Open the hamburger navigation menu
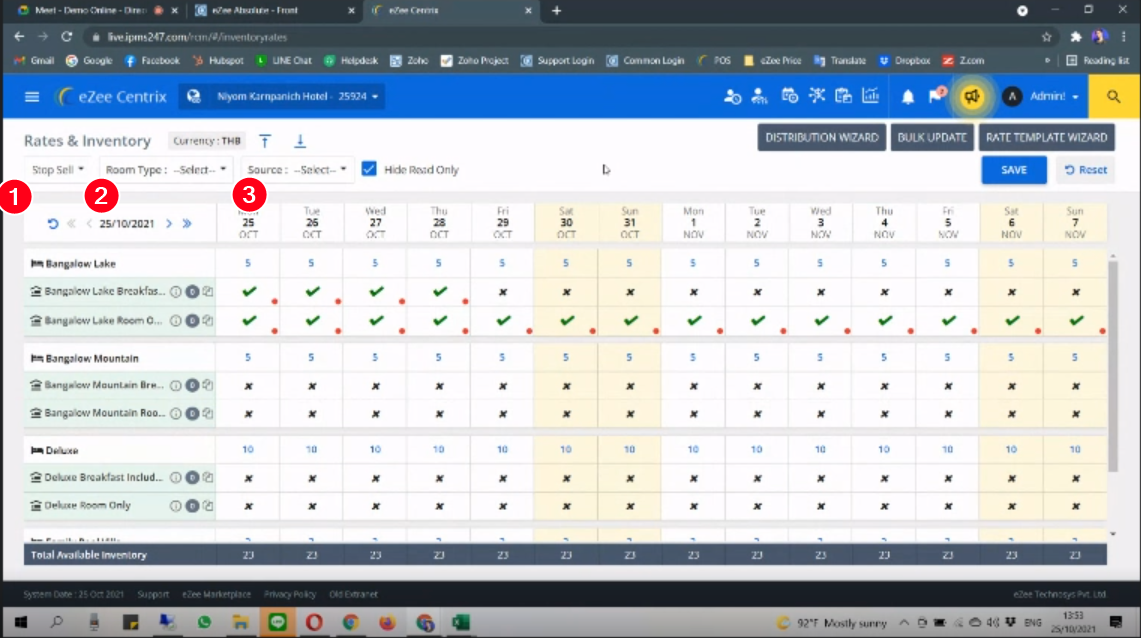 pyautogui.click(x=32, y=97)
